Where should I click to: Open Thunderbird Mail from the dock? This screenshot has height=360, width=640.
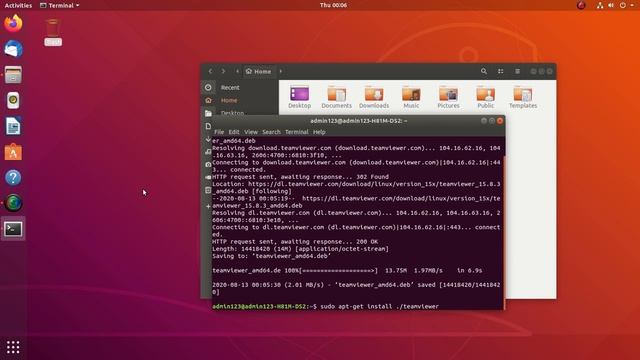13,49
